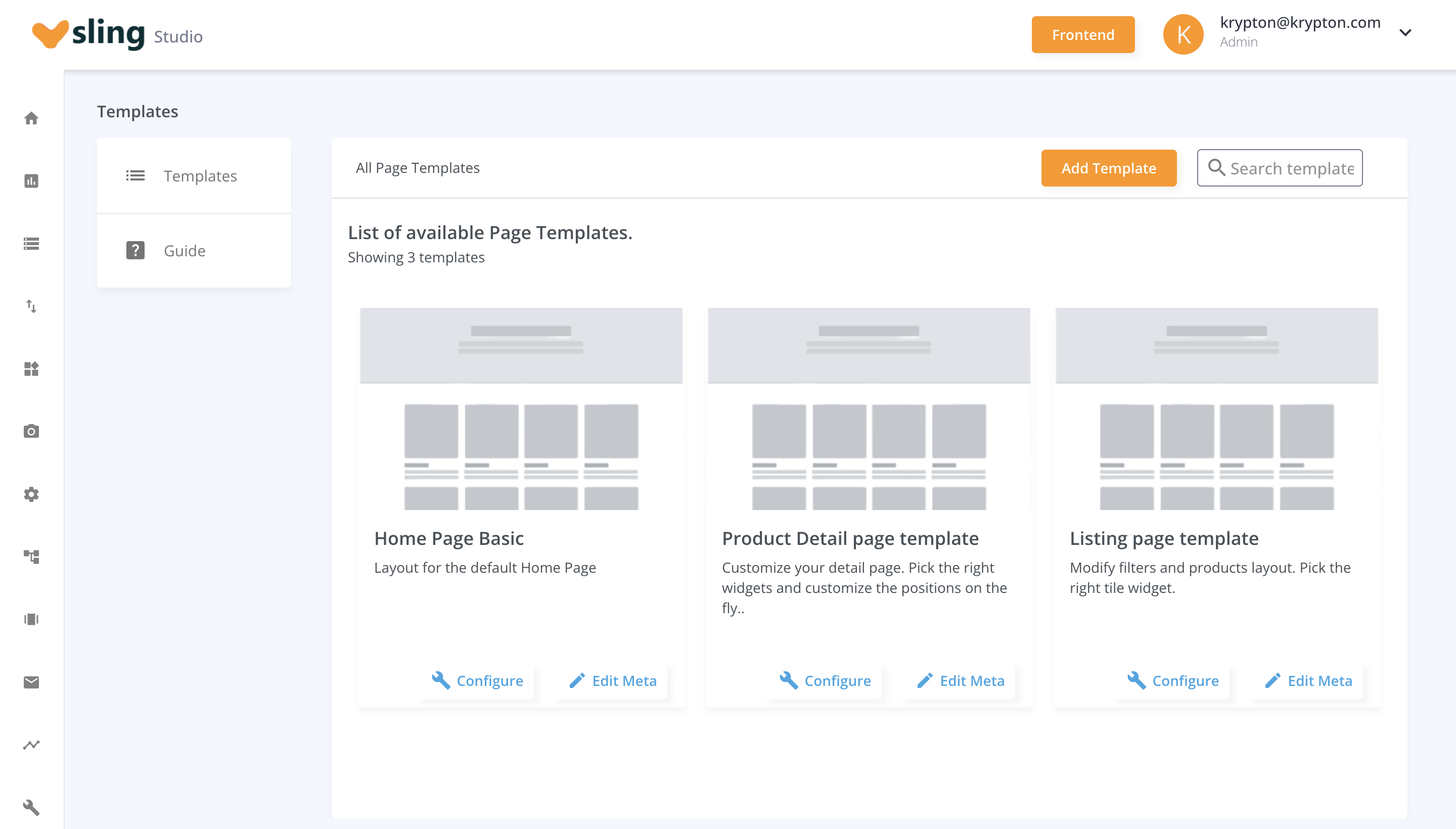Select the swap arrows sidebar icon
The width and height of the screenshot is (1456, 829).
(x=31, y=306)
